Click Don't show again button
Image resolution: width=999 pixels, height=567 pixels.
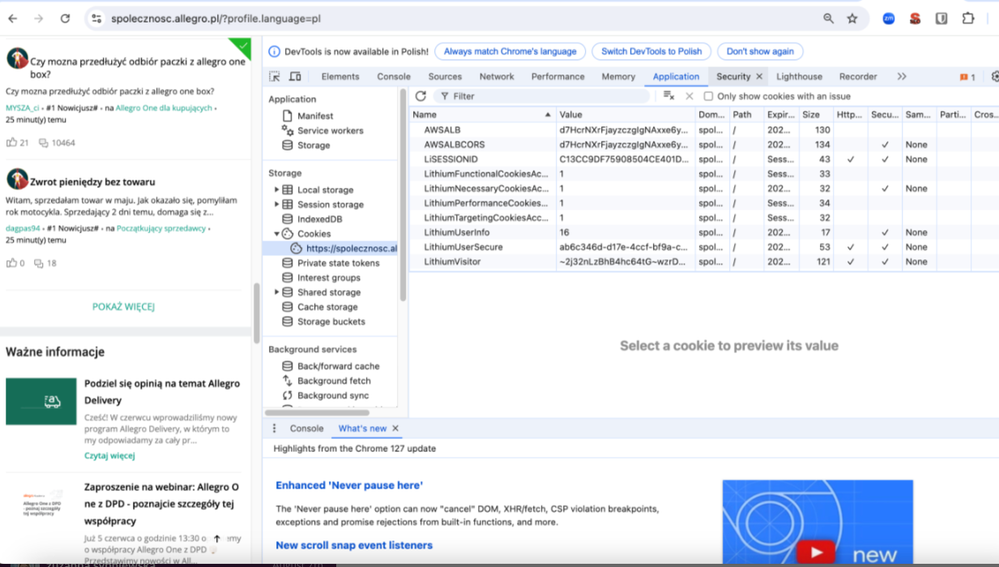tap(760, 51)
